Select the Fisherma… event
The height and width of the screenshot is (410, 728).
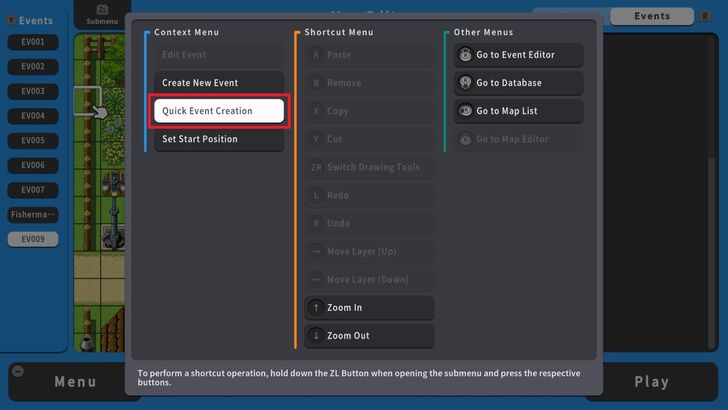click(33, 215)
